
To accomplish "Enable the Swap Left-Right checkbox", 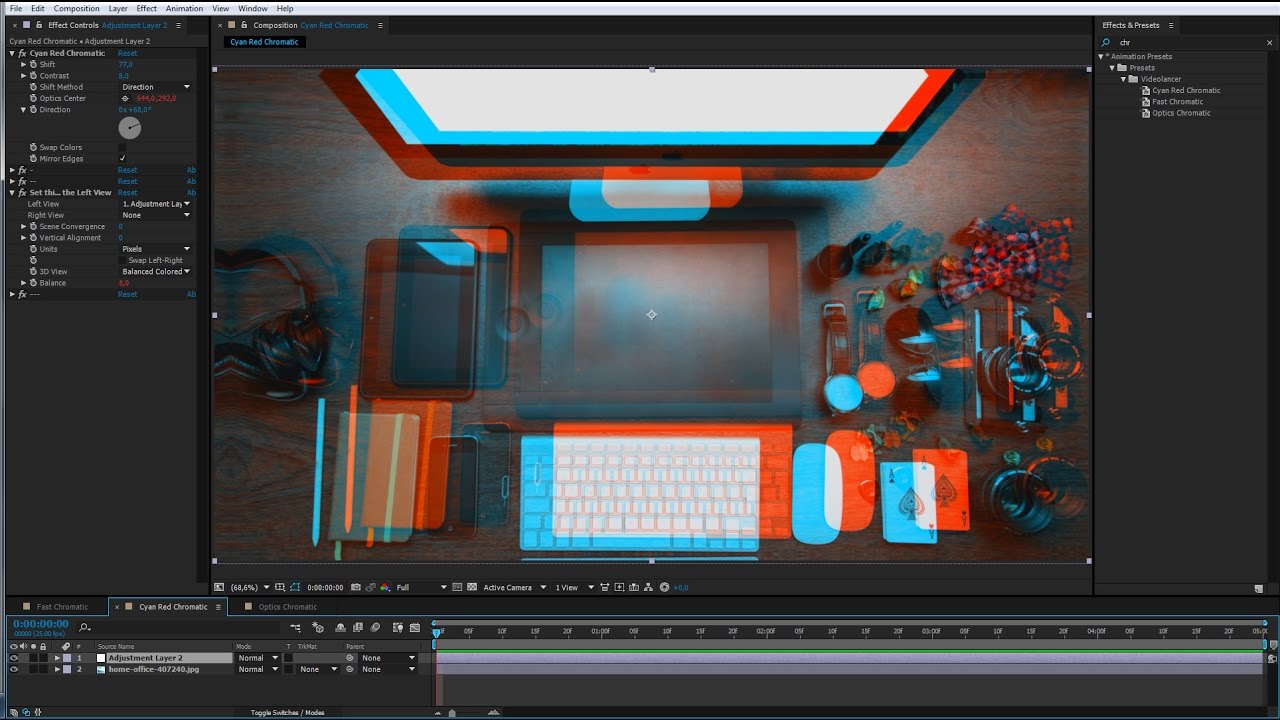I will point(123,260).
